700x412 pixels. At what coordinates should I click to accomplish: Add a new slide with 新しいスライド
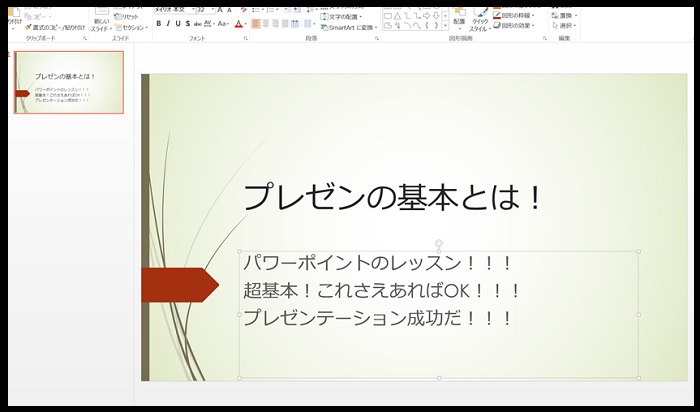101,21
